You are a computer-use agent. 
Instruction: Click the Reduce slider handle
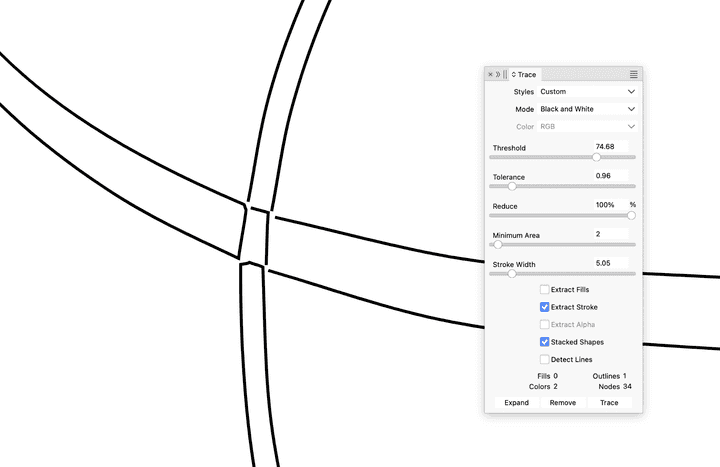pyautogui.click(x=631, y=215)
